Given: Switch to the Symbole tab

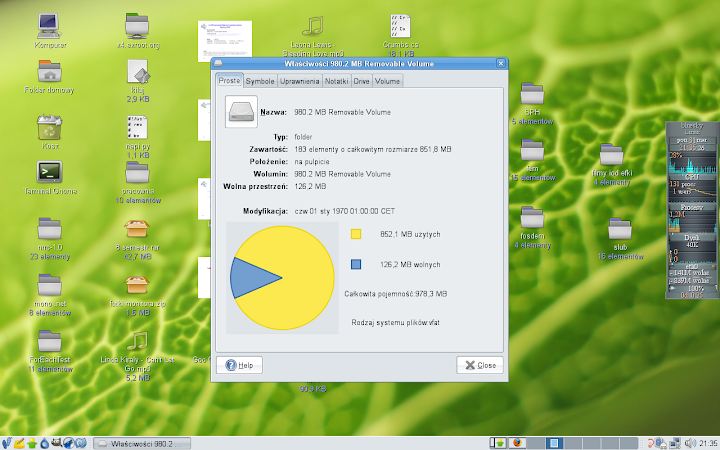Looking at the screenshot, I should pos(260,81).
